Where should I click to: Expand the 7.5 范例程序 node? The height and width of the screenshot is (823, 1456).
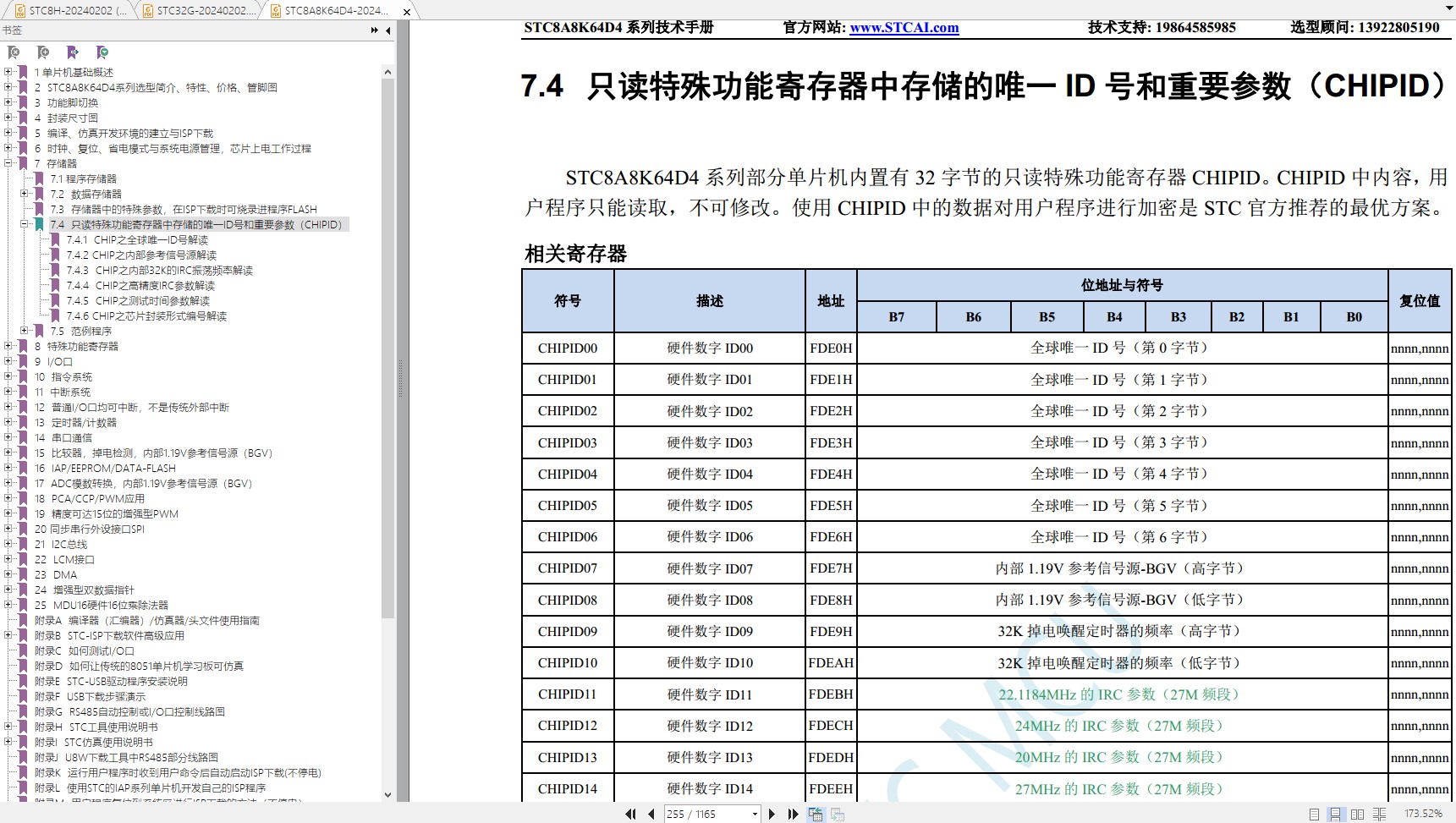click(25, 331)
